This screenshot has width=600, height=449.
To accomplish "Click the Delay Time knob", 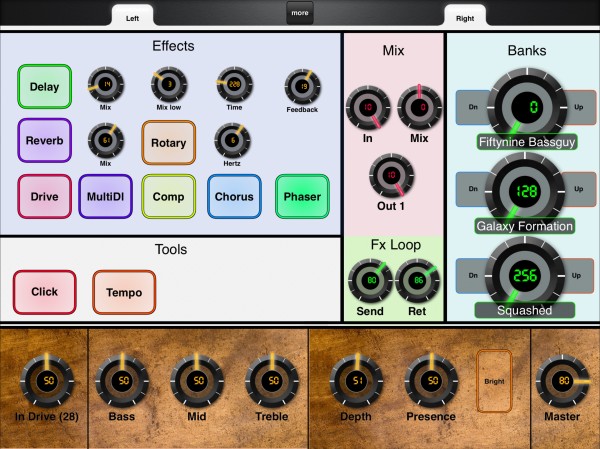I will [x=235, y=84].
